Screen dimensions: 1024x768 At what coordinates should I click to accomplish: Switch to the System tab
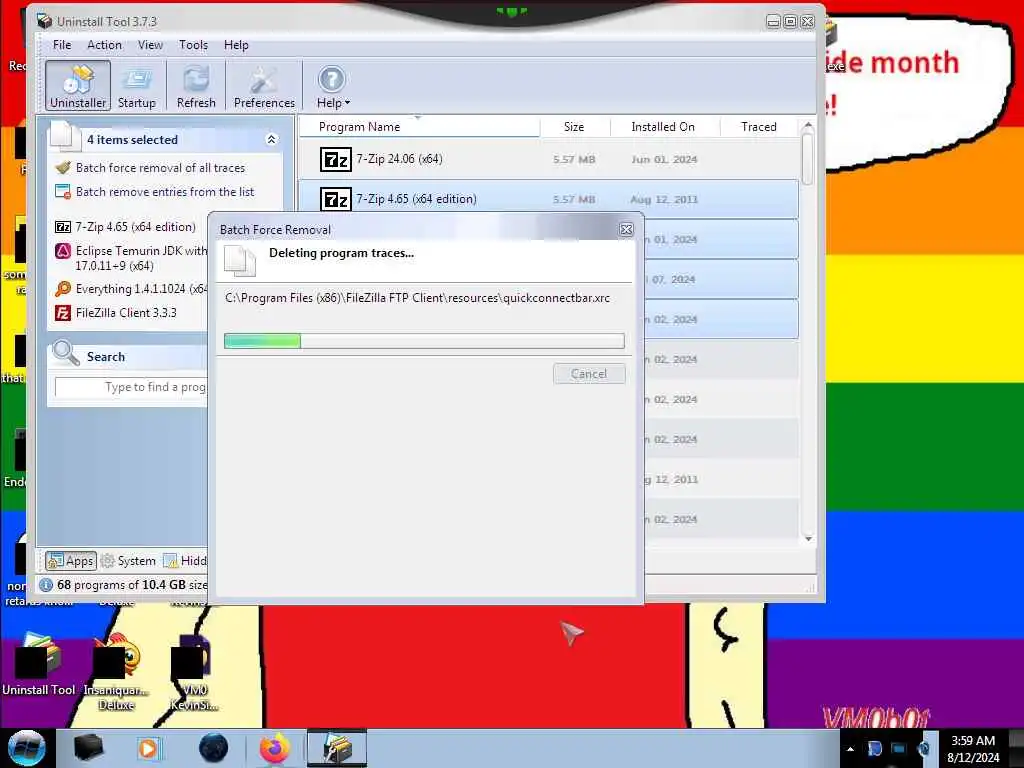click(129, 561)
